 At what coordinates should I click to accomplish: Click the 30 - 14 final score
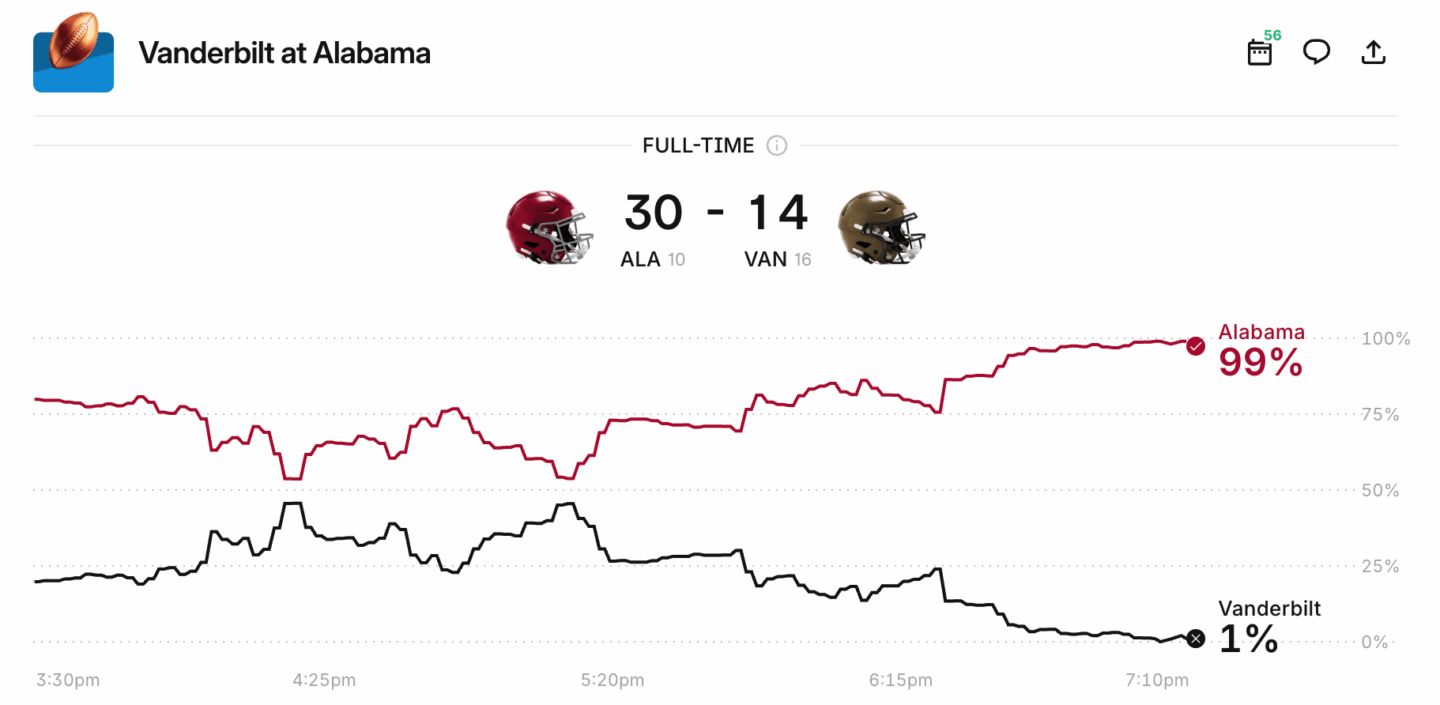715,213
